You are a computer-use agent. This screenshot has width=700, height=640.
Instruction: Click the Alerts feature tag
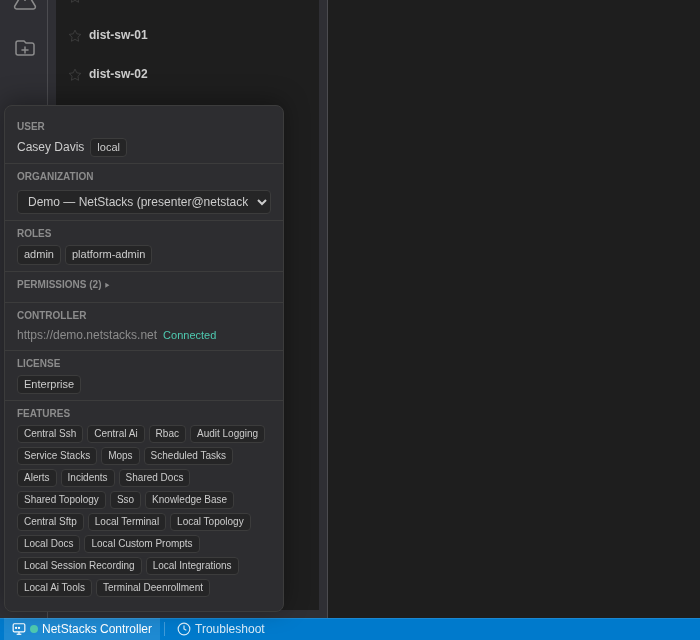point(37,478)
